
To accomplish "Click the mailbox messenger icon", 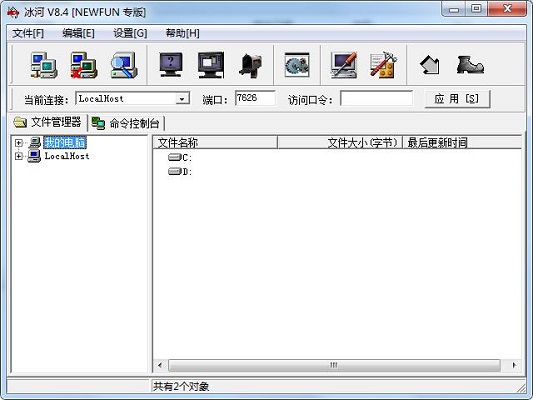I will point(251,66).
